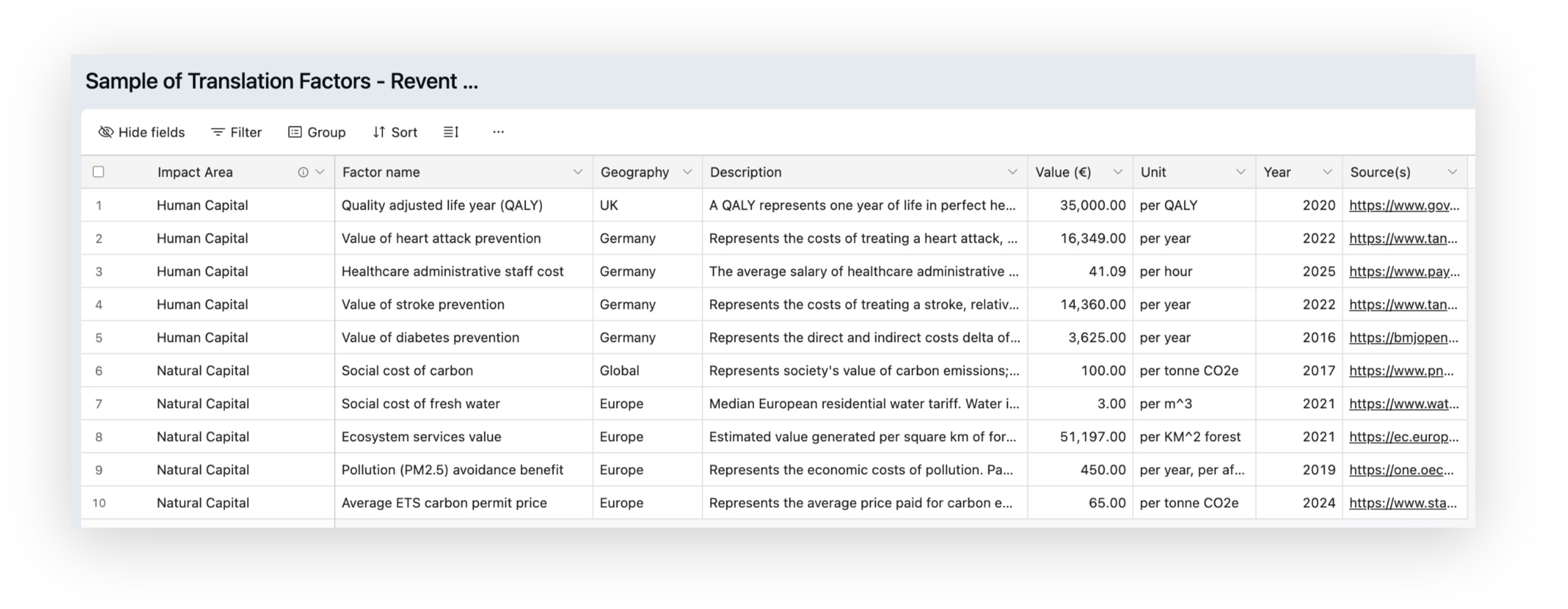Expand the Factor name column dropdown
The height and width of the screenshot is (609, 1568).
(x=578, y=172)
